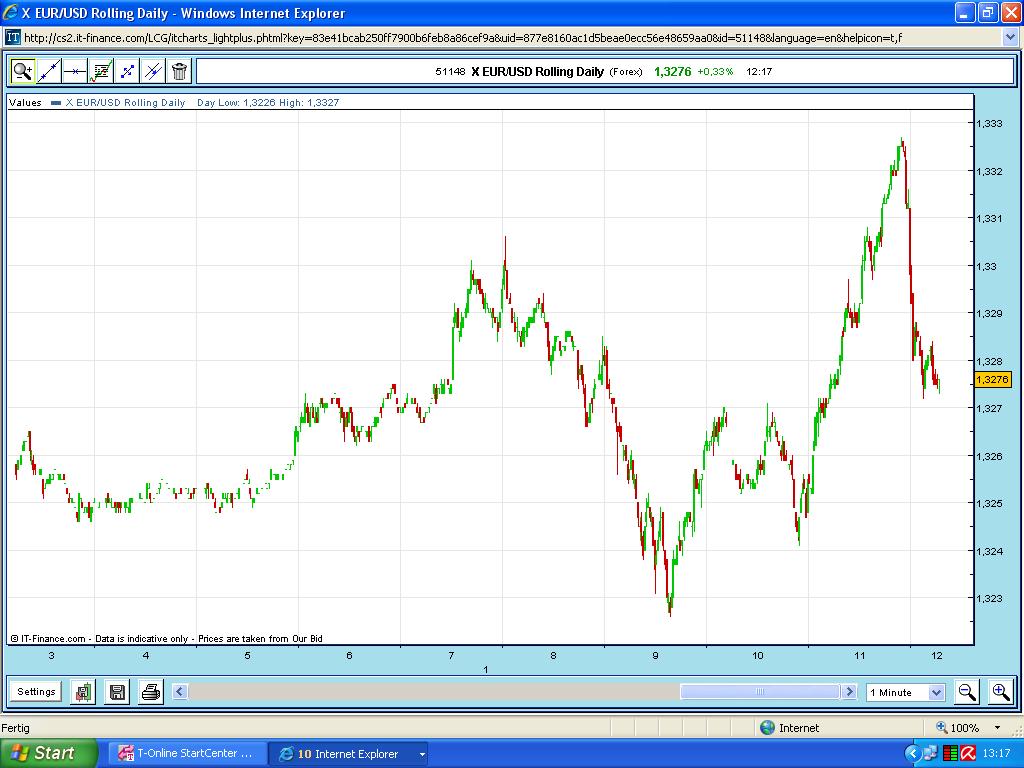
Task: Click the save diskette icon
Action: coord(116,691)
